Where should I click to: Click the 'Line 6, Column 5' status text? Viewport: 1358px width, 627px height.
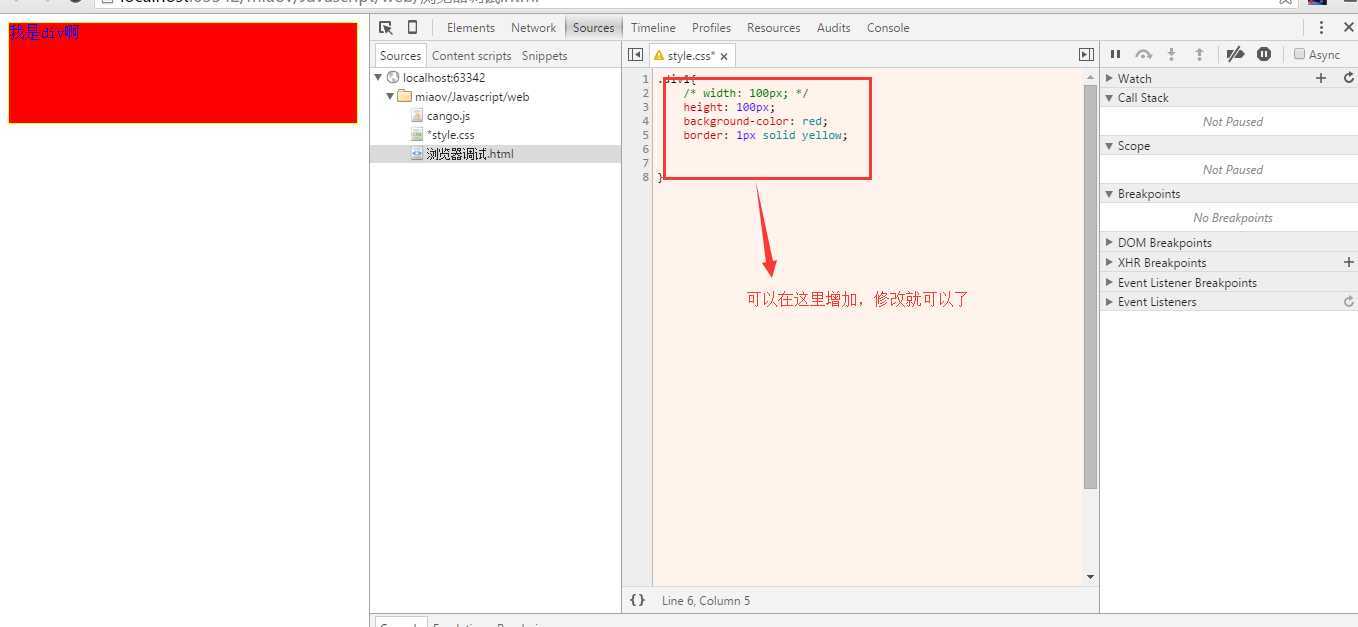706,601
